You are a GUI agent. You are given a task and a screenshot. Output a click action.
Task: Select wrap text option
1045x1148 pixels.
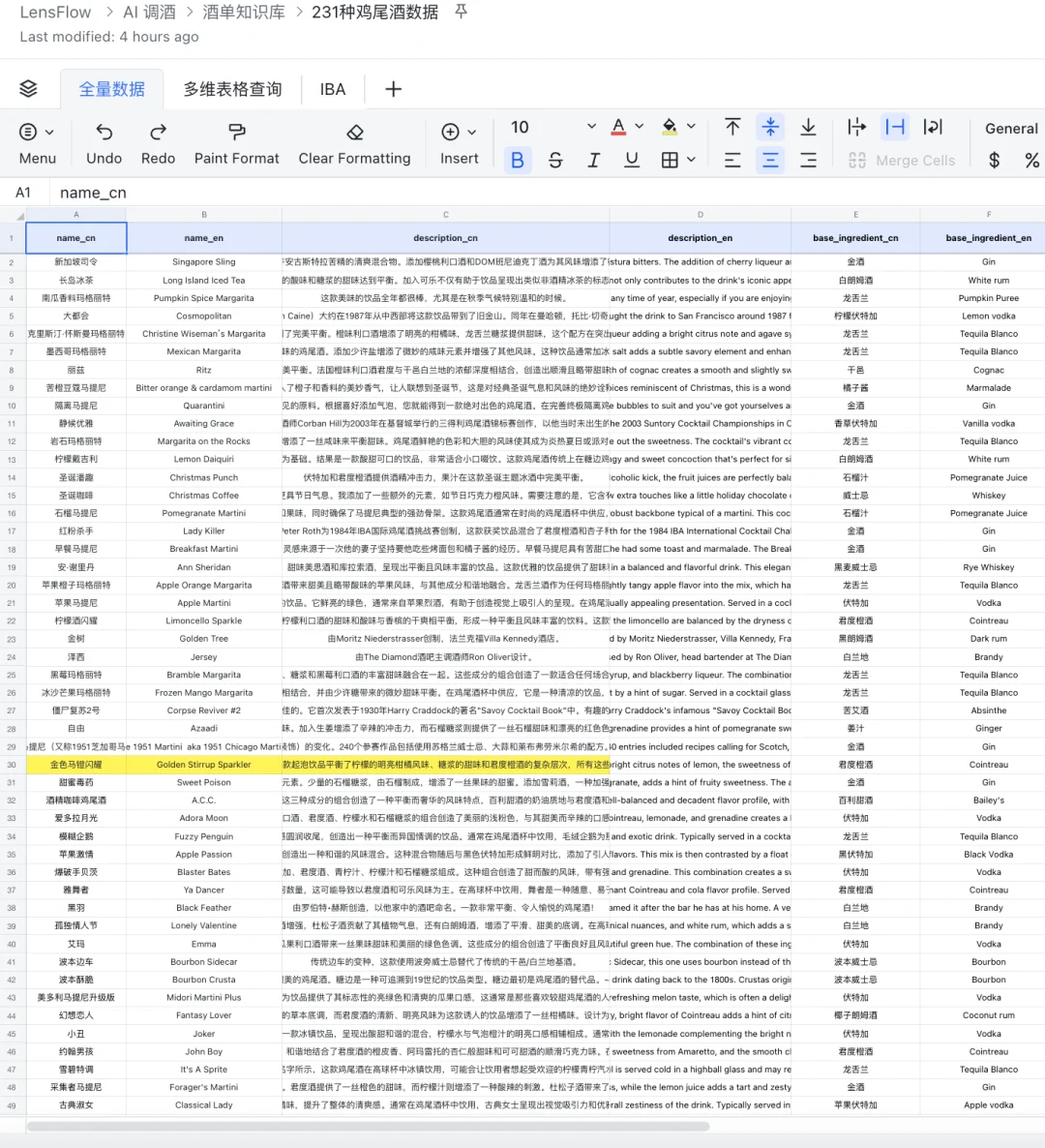(x=933, y=127)
